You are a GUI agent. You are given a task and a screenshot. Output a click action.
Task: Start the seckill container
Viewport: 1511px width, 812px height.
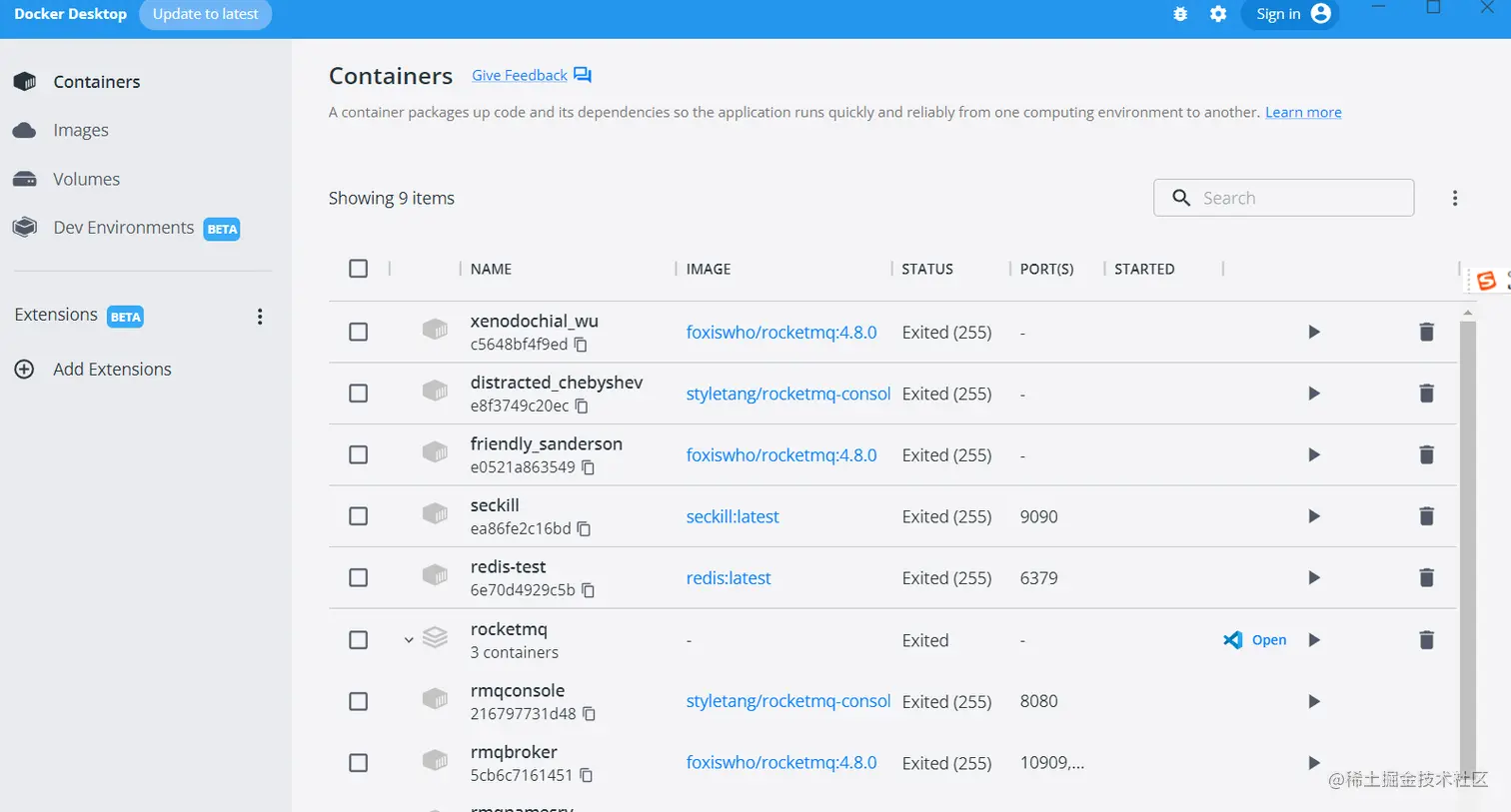pyautogui.click(x=1314, y=516)
